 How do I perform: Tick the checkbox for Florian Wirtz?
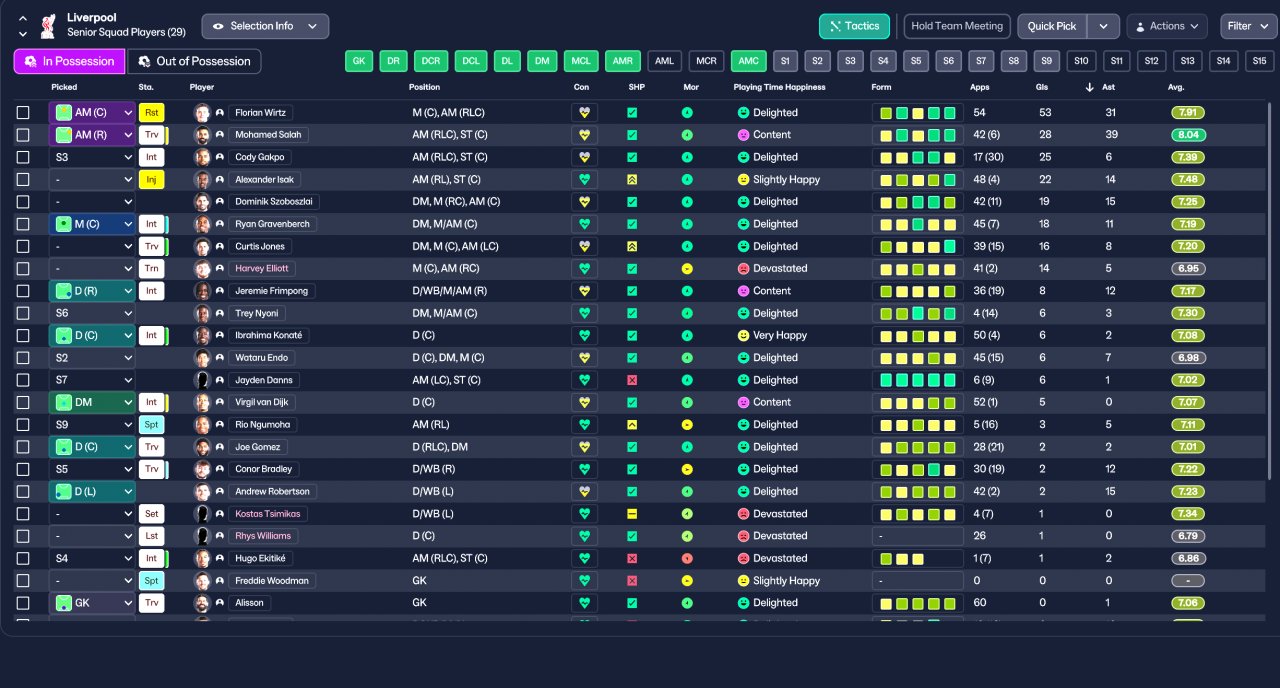point(23,112)
